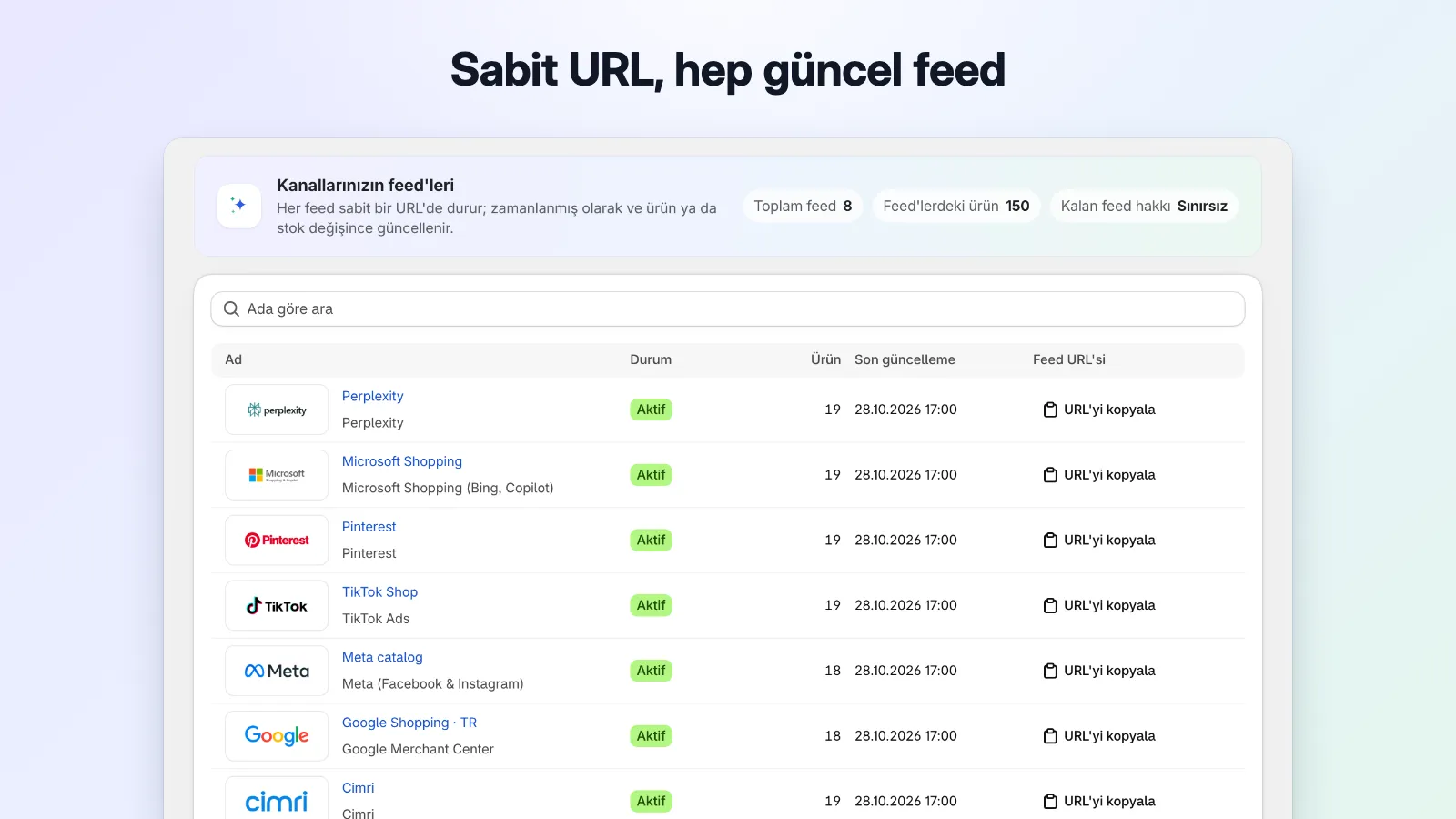
Task: Copy URL clipboard icon for Microsoft Shopping row
Action: point(1050,475)
